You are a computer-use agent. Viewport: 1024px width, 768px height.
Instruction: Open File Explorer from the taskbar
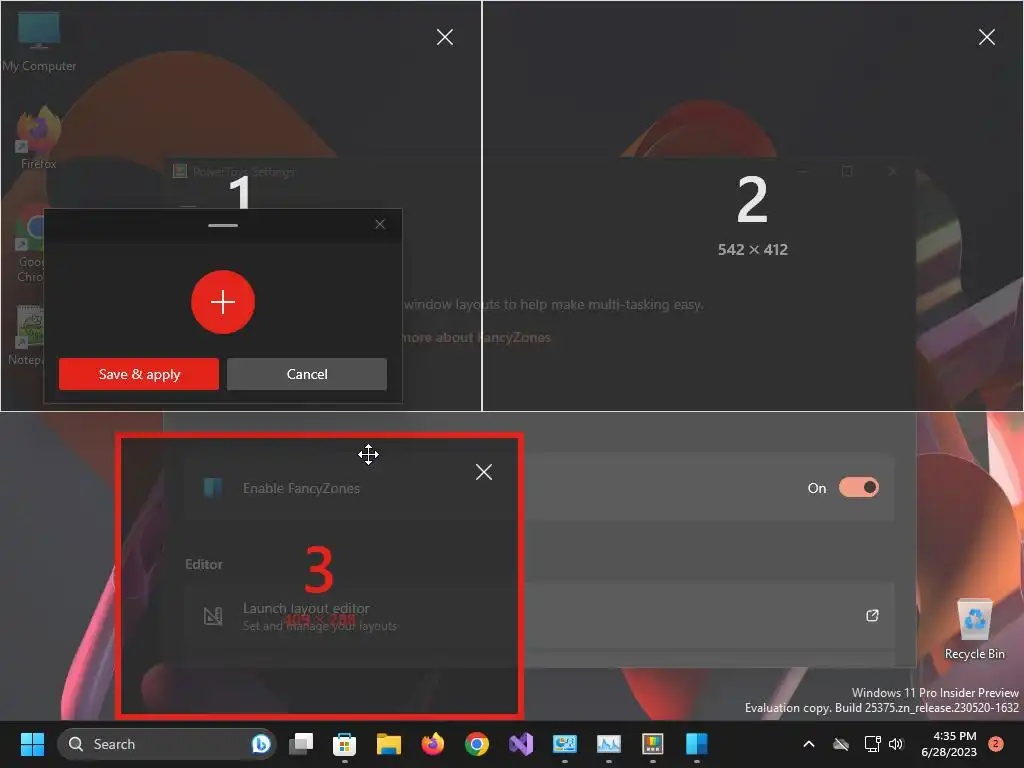coord(389,744)
